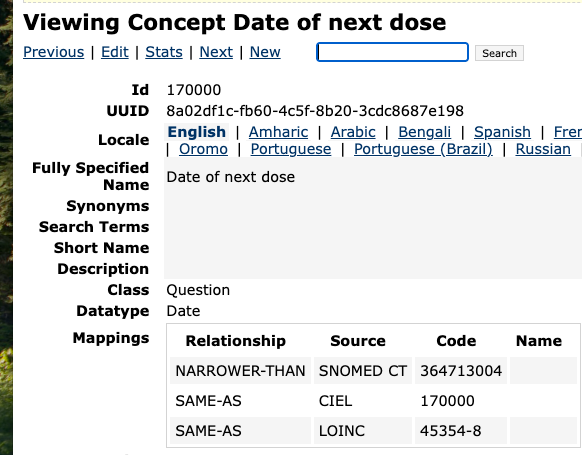Switch locale to Portuguese (Brazil)
Viewport: 582px width, 455px height.
pos(423,149)
